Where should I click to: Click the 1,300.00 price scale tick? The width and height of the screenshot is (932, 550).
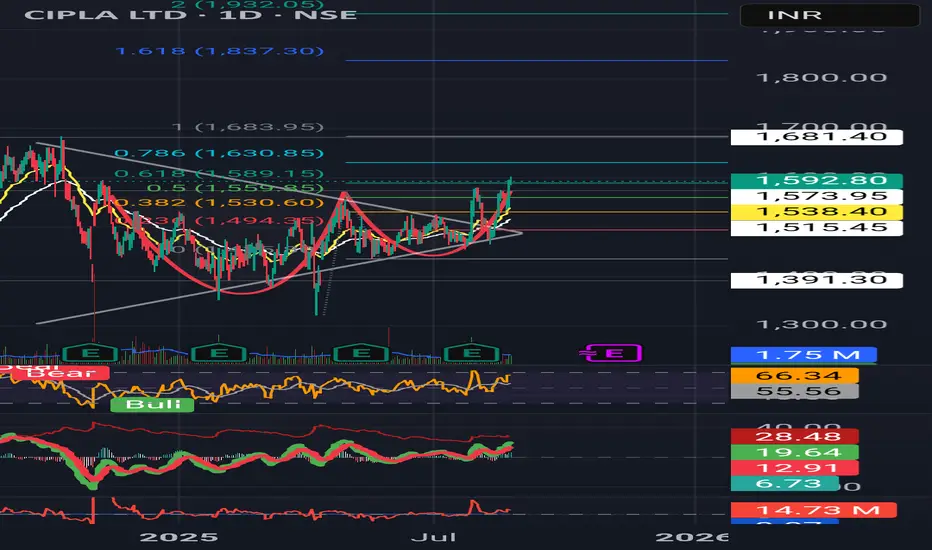coord(821,325)
